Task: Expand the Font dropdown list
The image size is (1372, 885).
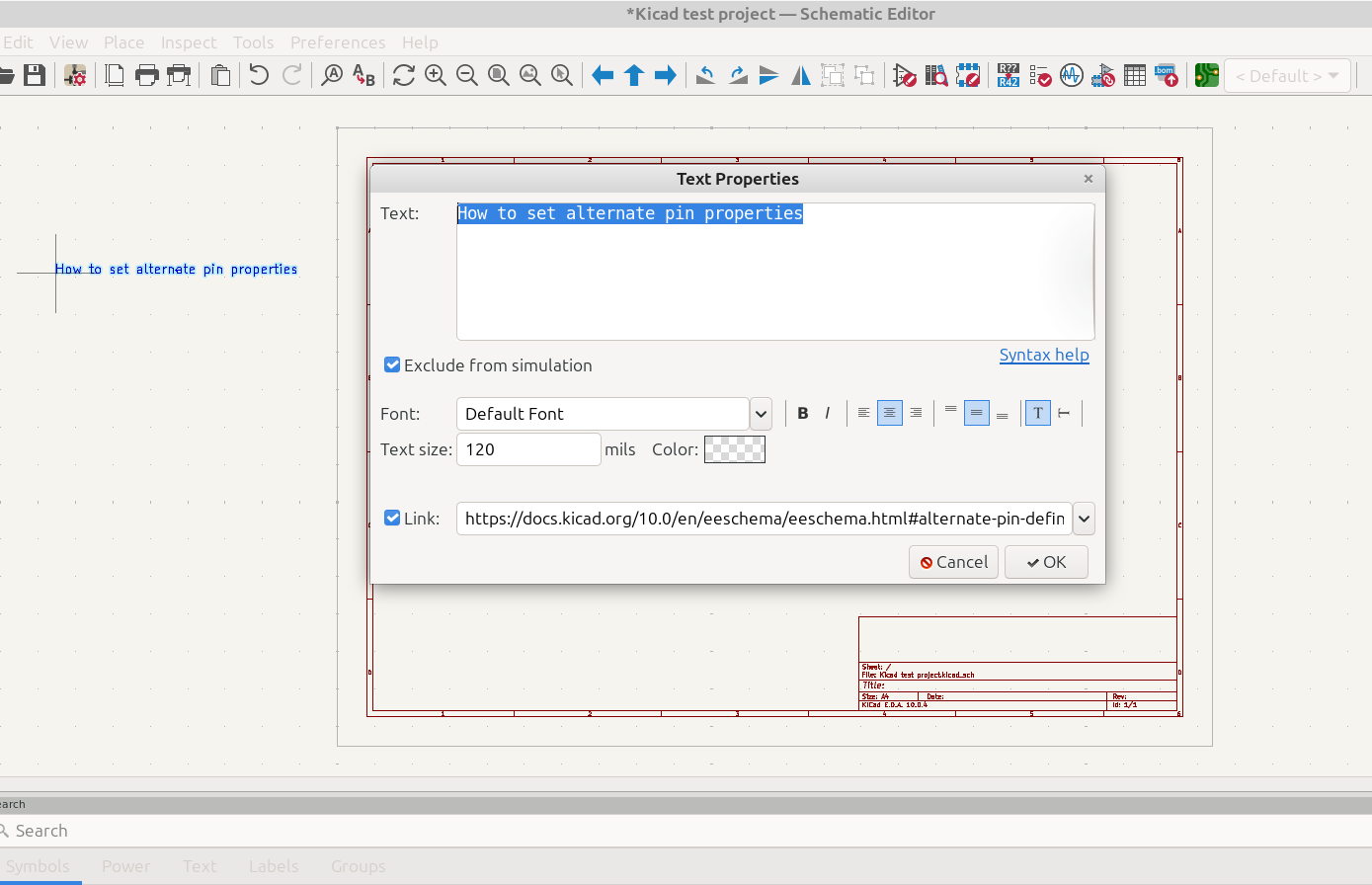Action: pos(761,414)
